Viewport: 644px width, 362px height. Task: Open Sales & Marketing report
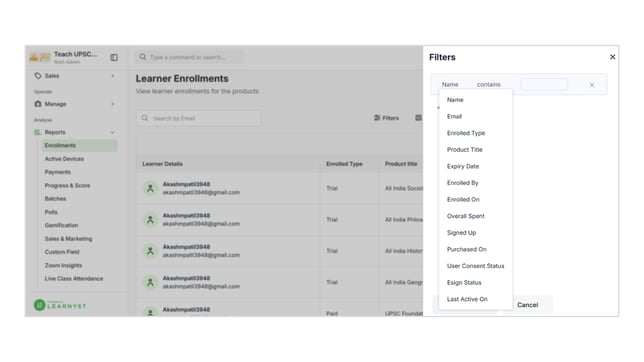68,239
